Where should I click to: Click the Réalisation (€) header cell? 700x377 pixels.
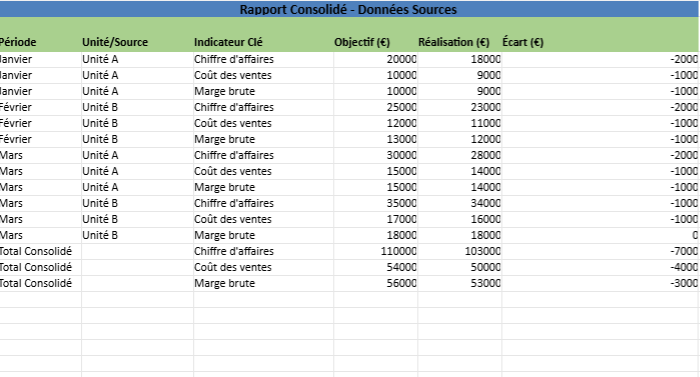coord(459,42)
